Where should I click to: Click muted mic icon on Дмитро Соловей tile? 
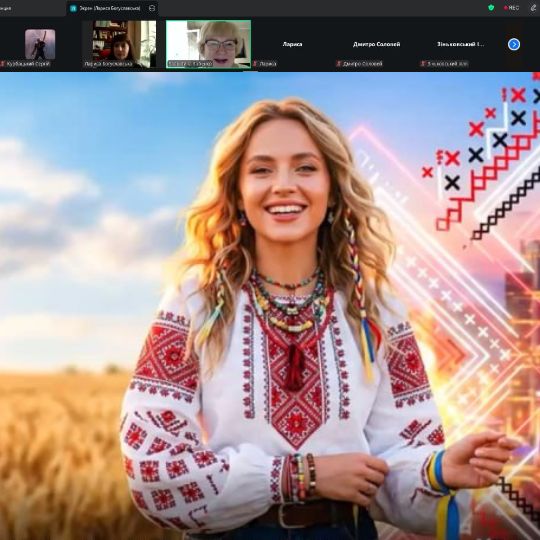(x=339, y=64)
